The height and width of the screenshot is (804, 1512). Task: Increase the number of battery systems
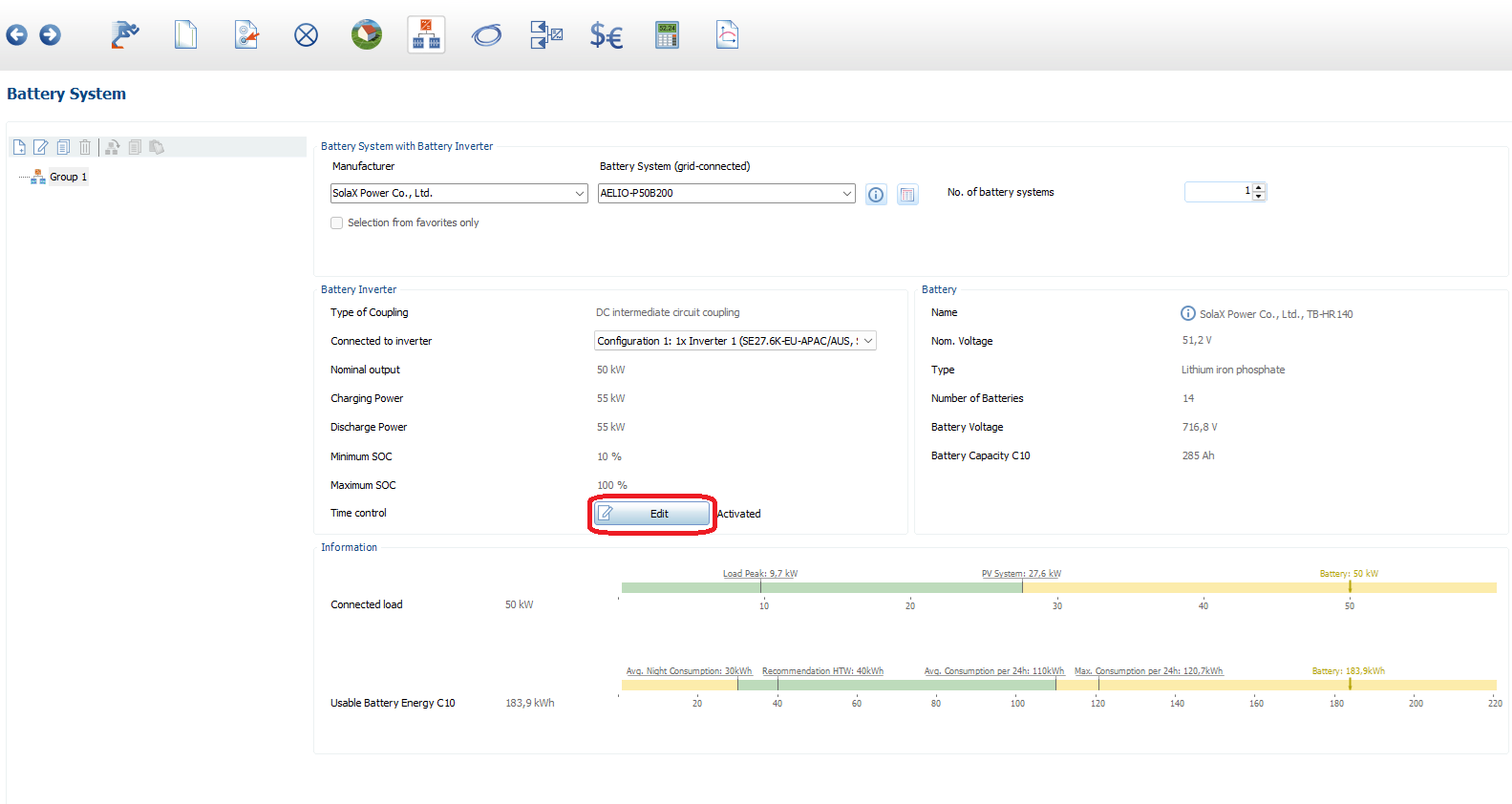[x=1259, y=187]
